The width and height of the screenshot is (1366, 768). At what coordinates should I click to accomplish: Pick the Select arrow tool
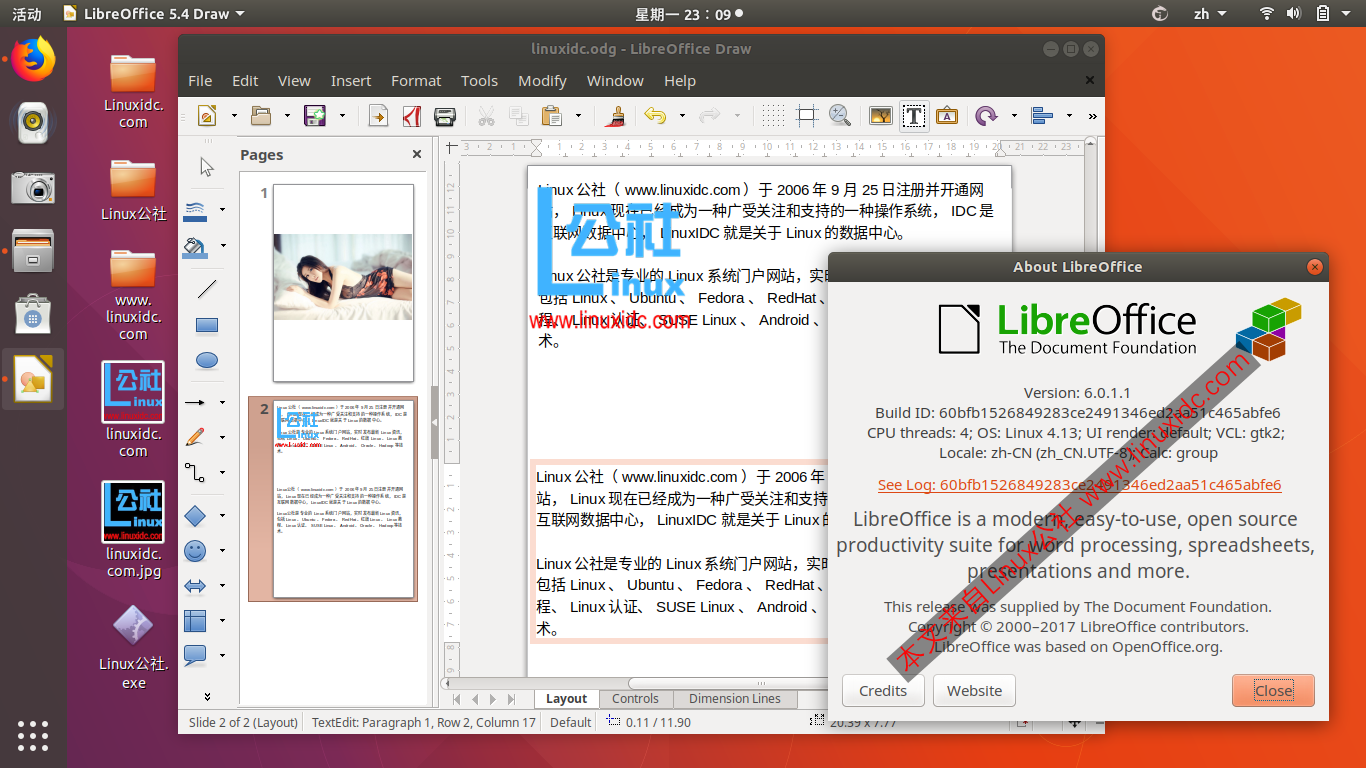coord(207,167)
